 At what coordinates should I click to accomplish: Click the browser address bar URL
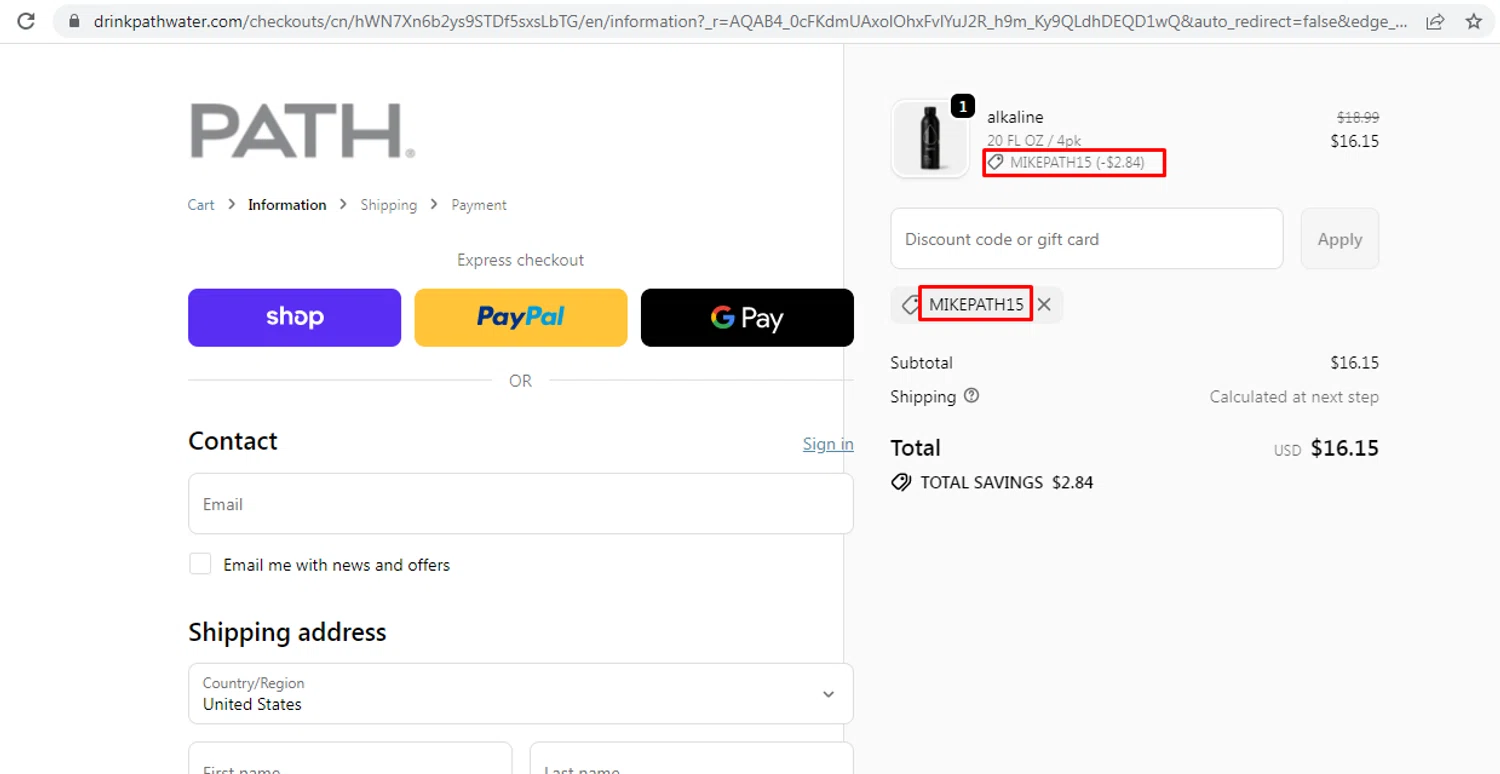tap(750, 21)
